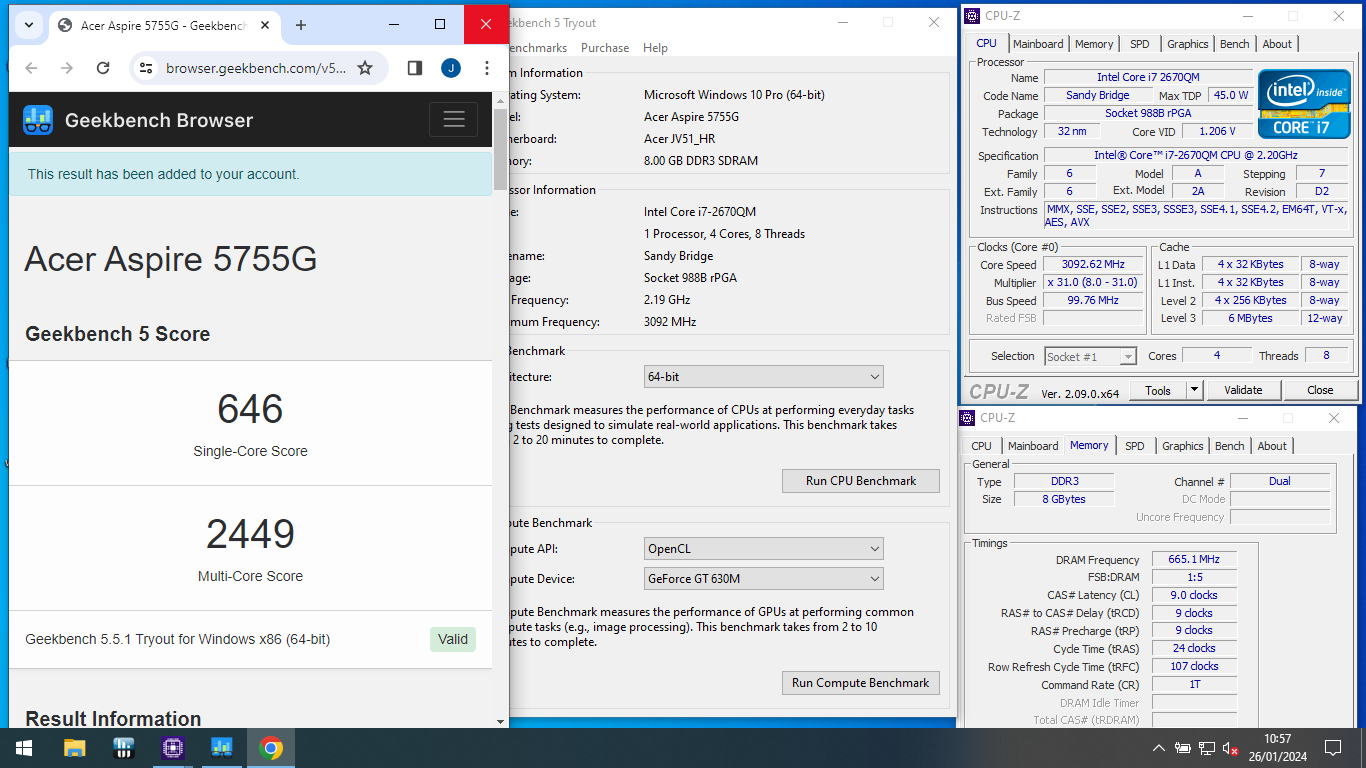Open Chrome tab search dropdown
The height and width of the screenshot is (768, 1366).
click(27, 25)
